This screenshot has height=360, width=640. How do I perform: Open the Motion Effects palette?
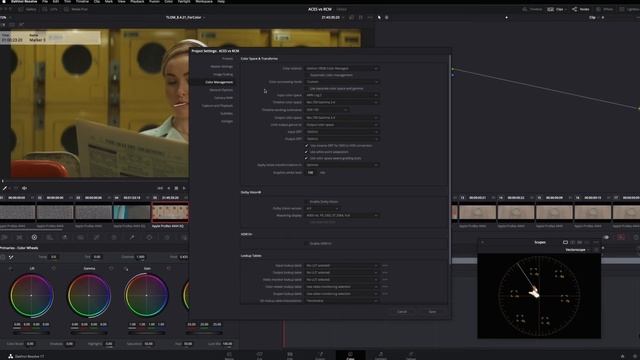point(80,237)
